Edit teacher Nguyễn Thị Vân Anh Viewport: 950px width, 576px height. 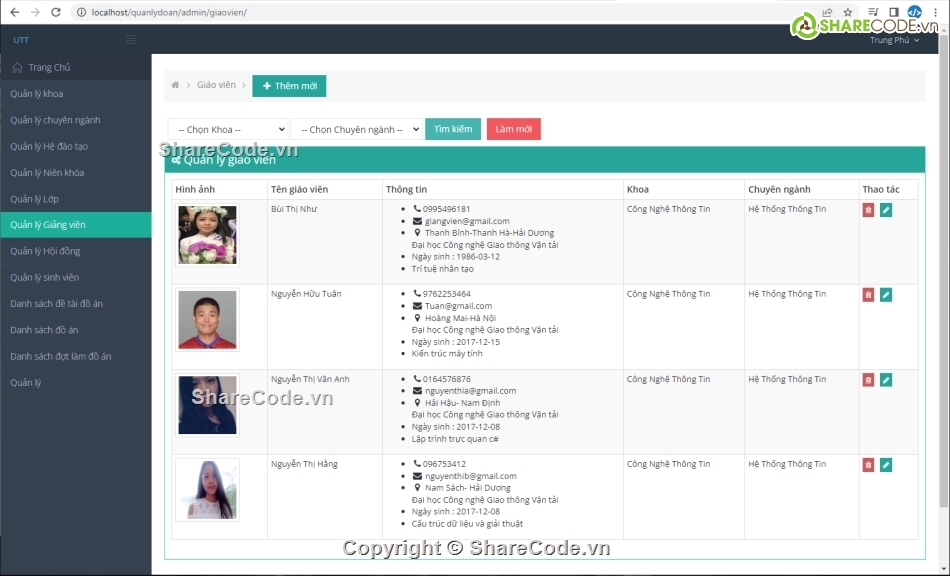(x=886, y=380)
